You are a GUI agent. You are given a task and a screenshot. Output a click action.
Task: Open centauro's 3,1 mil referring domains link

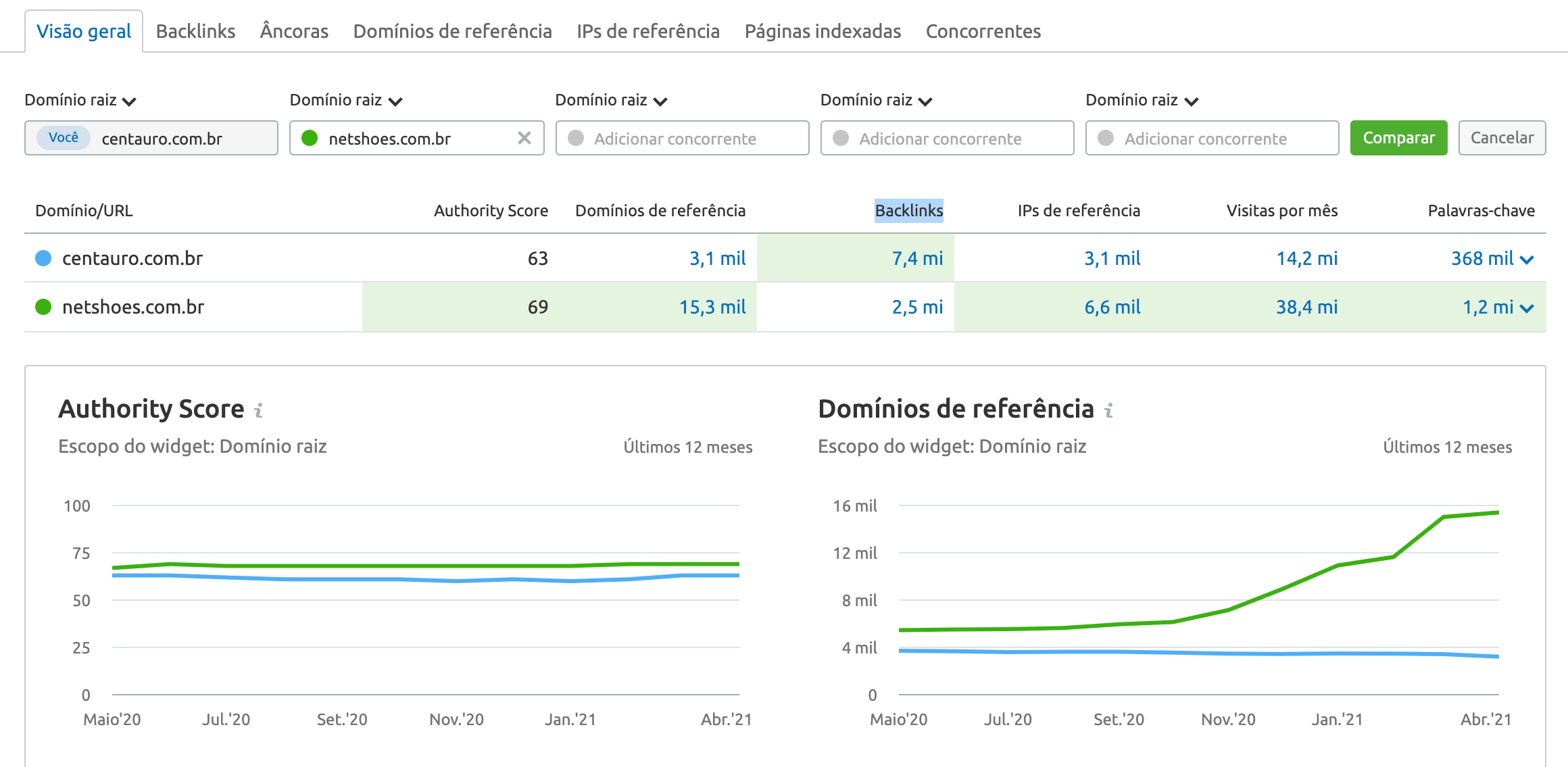[x=717, y=258]
